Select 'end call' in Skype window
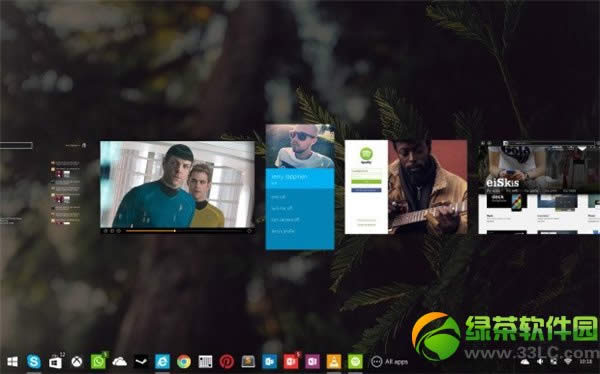600x374 pixels. (x=279, y=197)
